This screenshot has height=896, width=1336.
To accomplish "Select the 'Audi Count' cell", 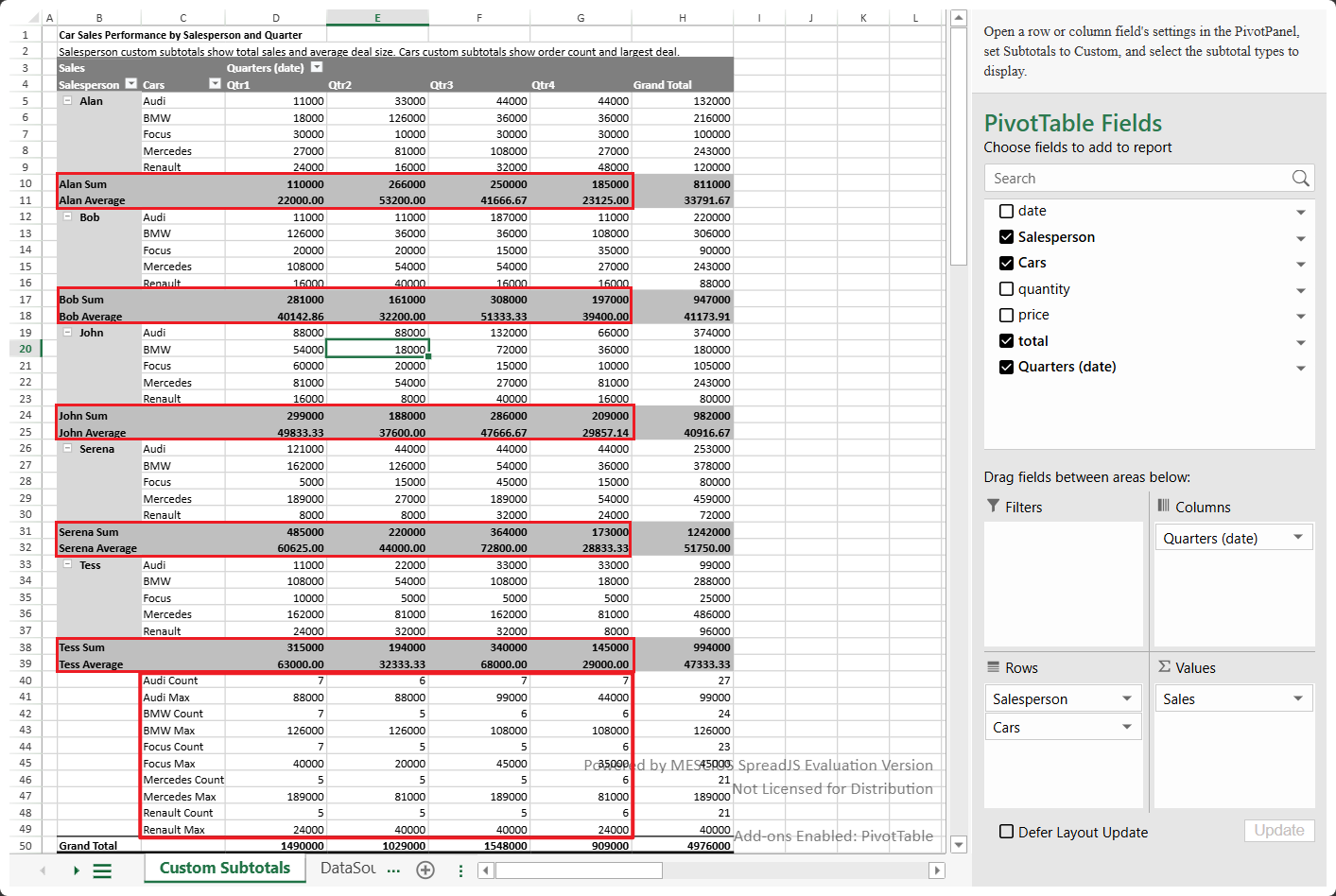I will [183, 681].
